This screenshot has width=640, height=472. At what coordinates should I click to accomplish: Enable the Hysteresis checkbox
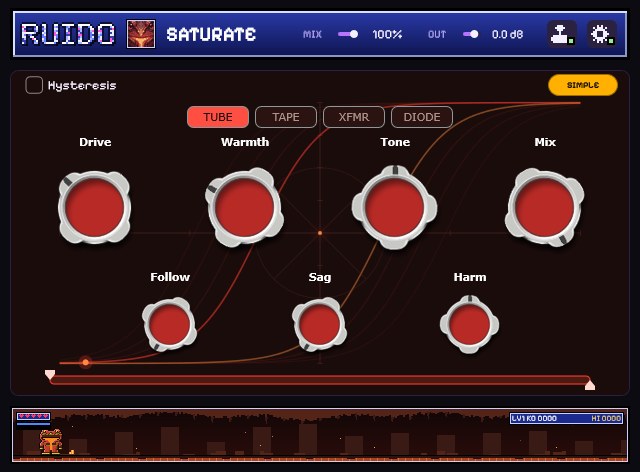coord(34,85)
